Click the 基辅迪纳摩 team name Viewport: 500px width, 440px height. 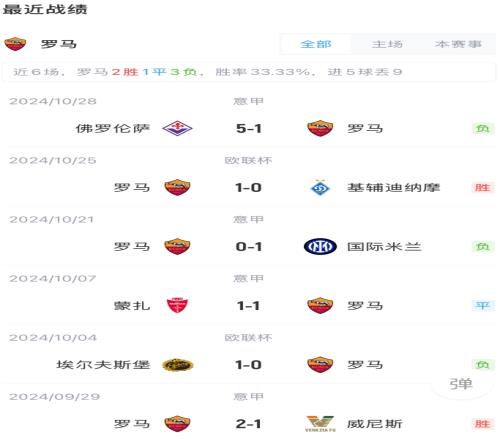[x=394, y=188]
